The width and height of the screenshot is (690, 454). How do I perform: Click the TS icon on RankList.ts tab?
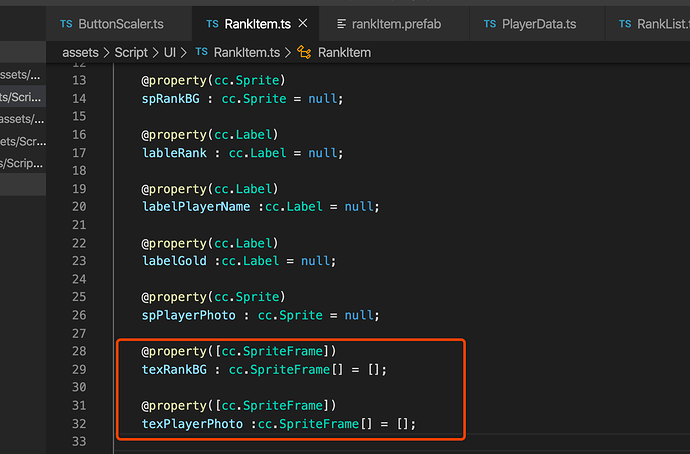(x=625, y=23)
